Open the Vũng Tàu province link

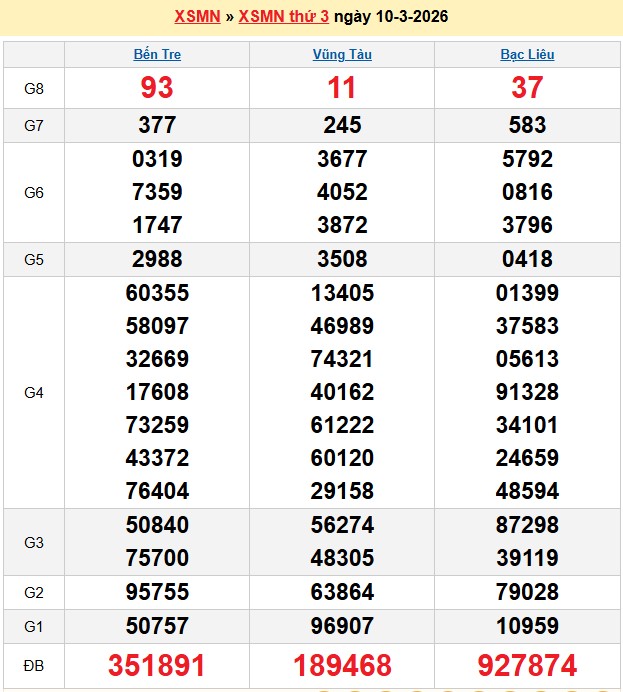pyautogui.click(x=342, y=55)
